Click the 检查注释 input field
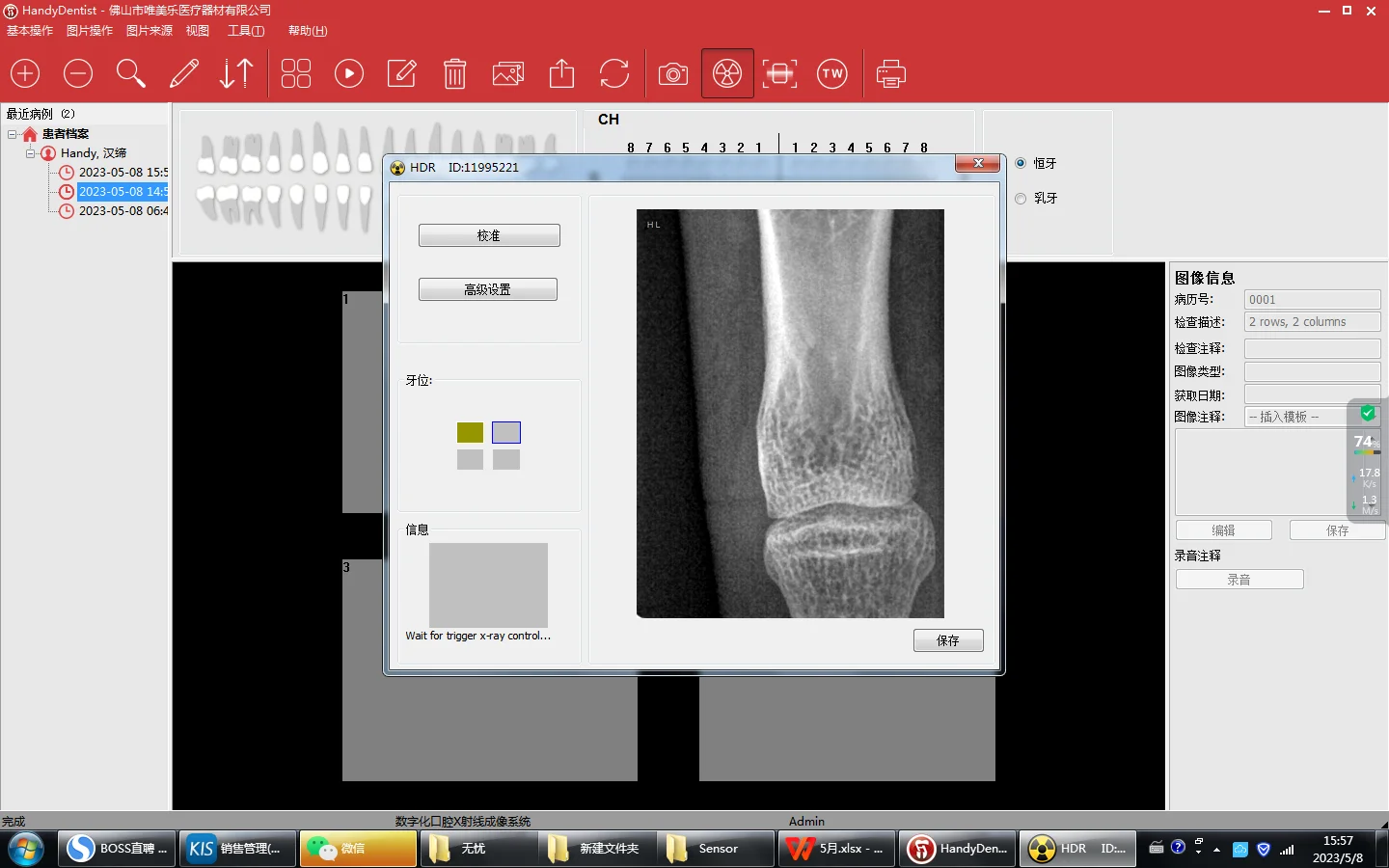 (x=1313, y=348)
